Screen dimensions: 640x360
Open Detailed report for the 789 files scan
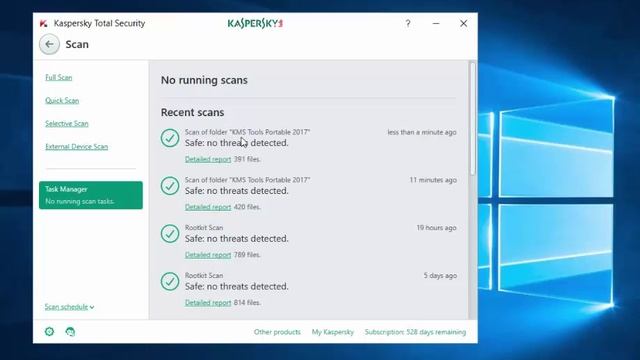tap(208, 255)
